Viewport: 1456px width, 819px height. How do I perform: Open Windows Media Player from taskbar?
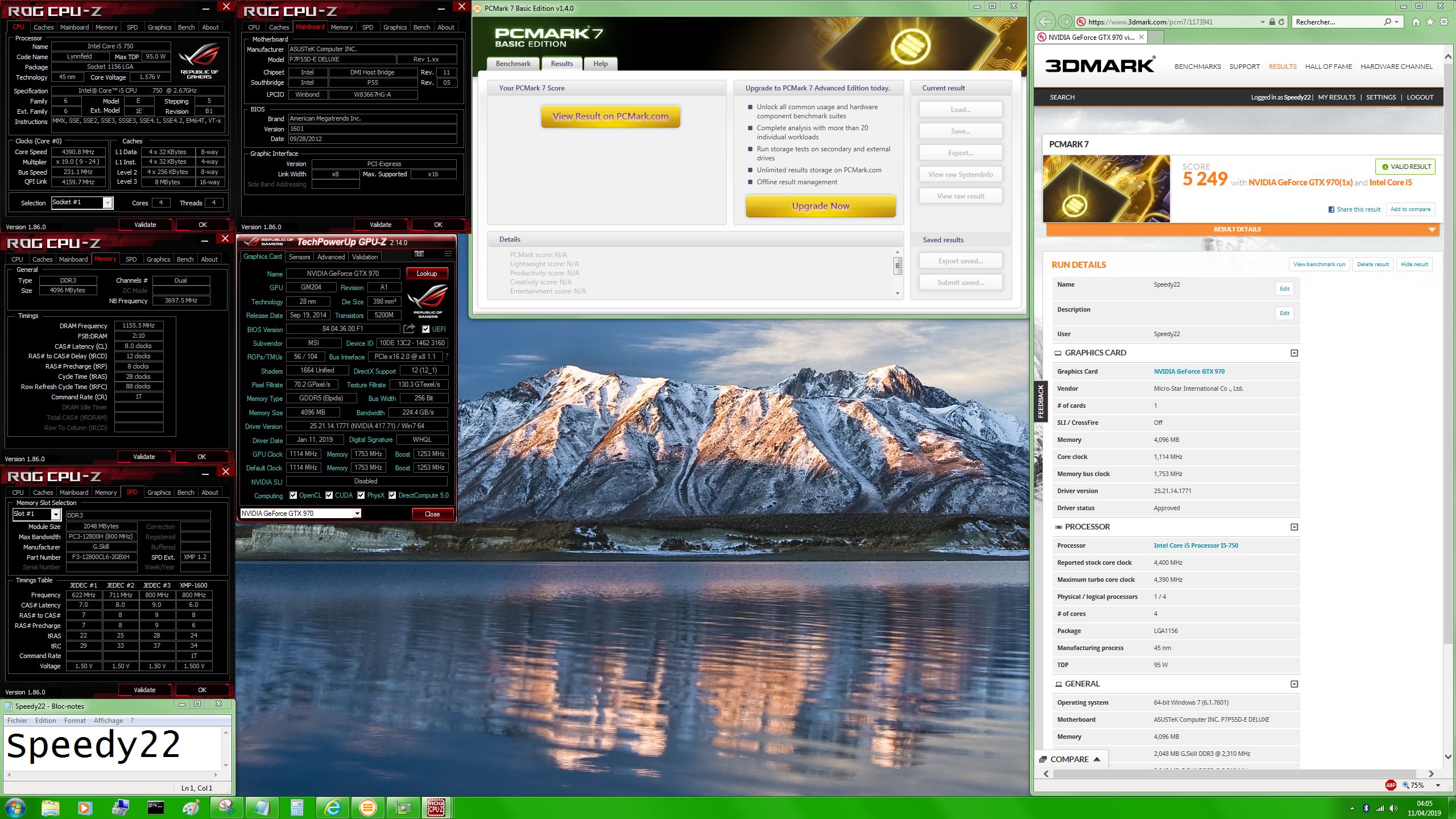pyautogui.click(x=84, y=808)
